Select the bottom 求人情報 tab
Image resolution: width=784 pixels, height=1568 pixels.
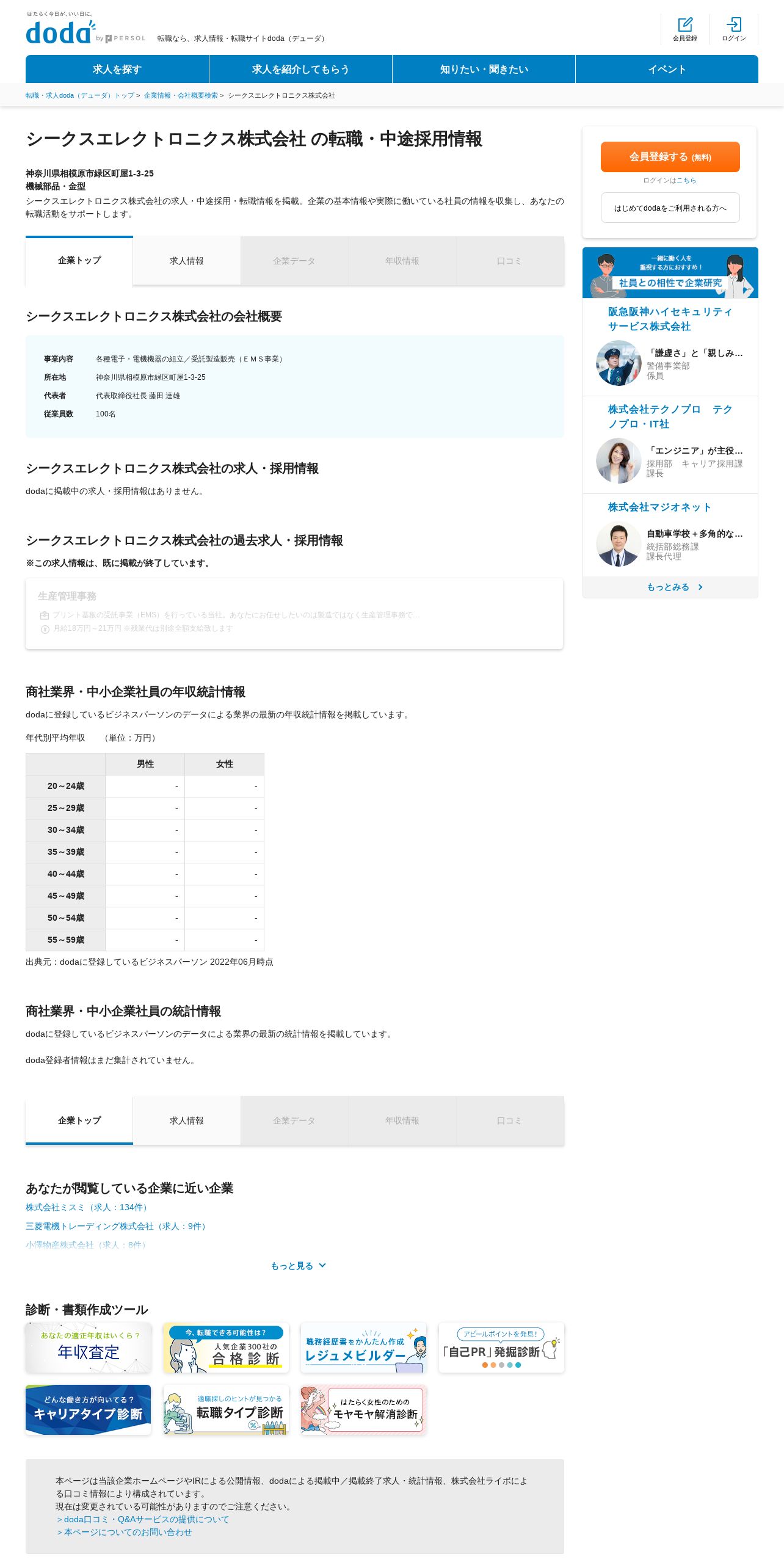click(x=187, y=1120)
